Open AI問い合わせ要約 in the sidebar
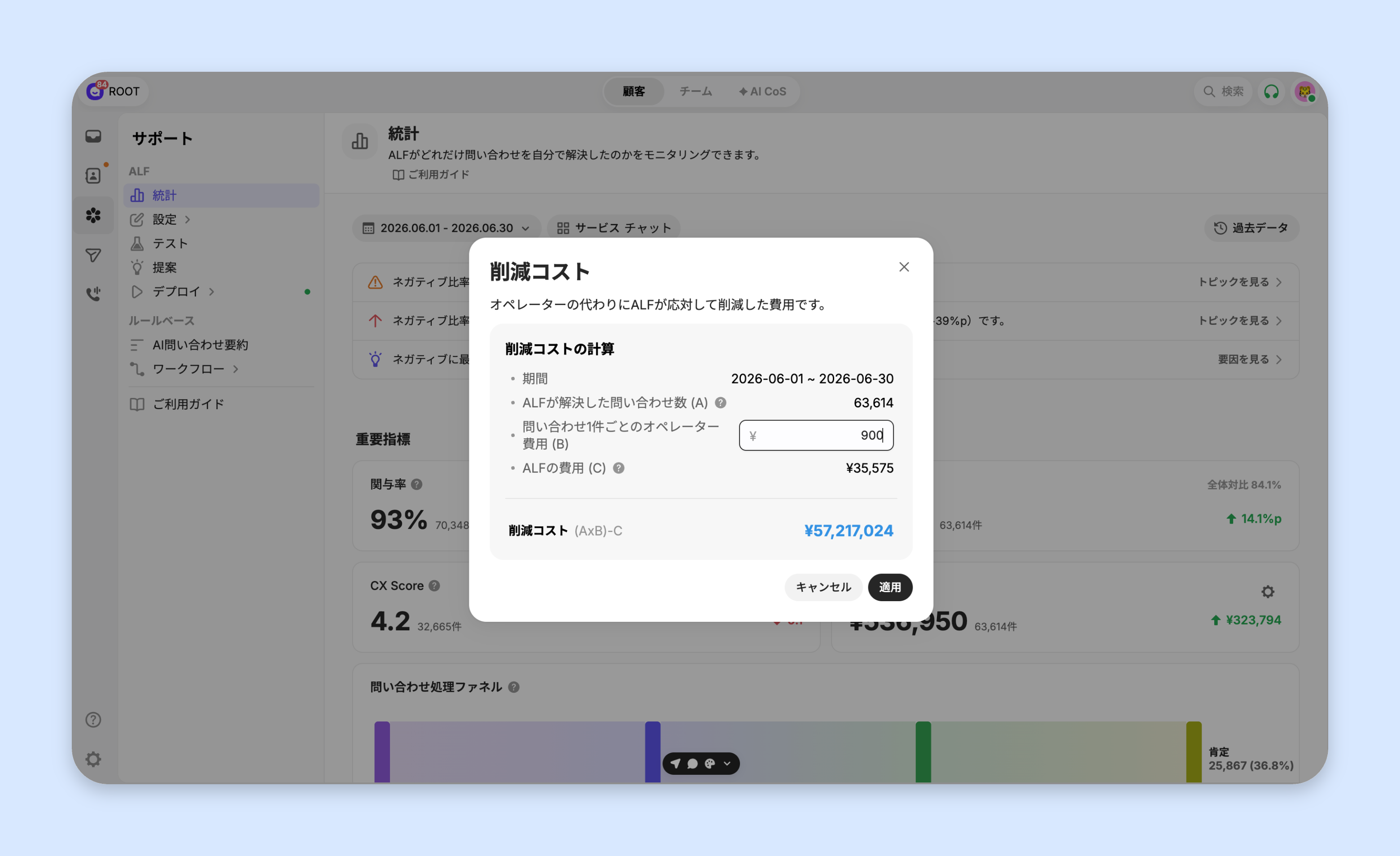 pyautogui.click(x=221, y=345)
